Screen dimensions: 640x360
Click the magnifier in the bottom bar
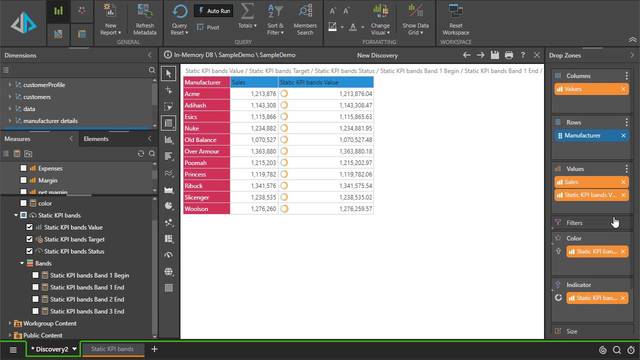(617, 350)
